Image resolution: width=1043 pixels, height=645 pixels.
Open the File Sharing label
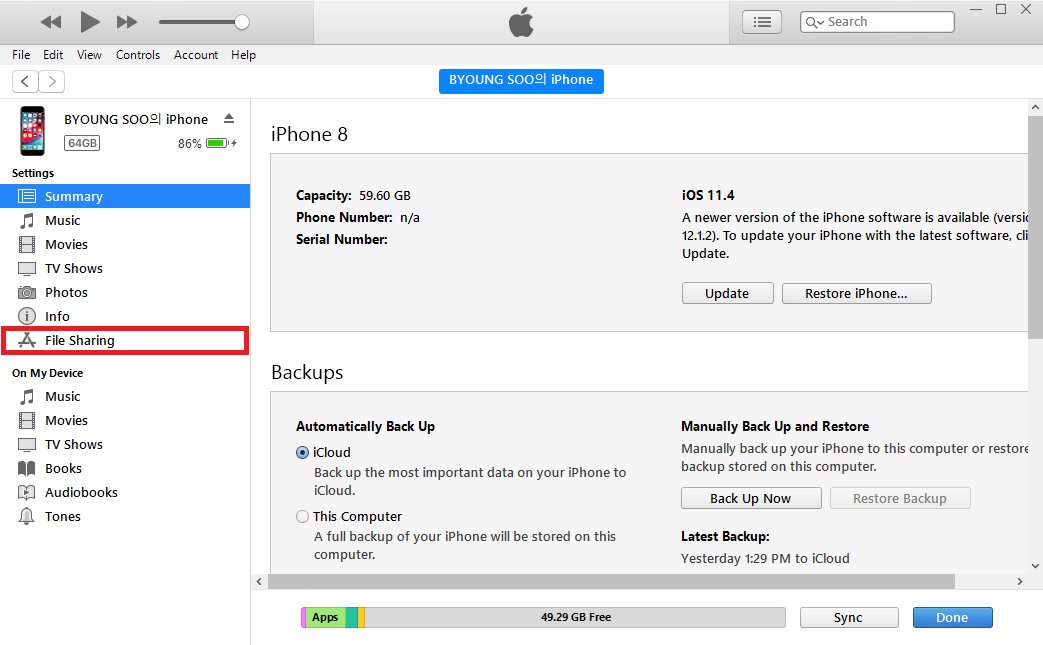[x=80, y=340]
